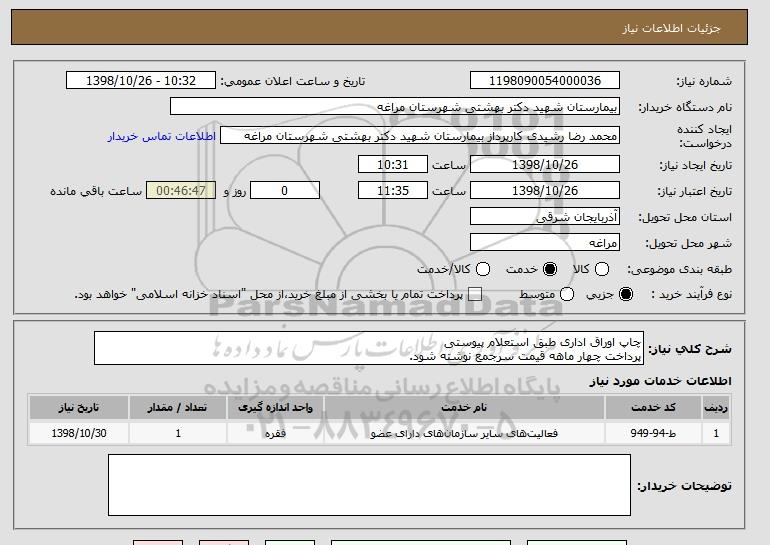The width and height of the screenshot is (770, 545).
Task: Click the buyer notes توضیحات خریدار text area
Action: 369,485
